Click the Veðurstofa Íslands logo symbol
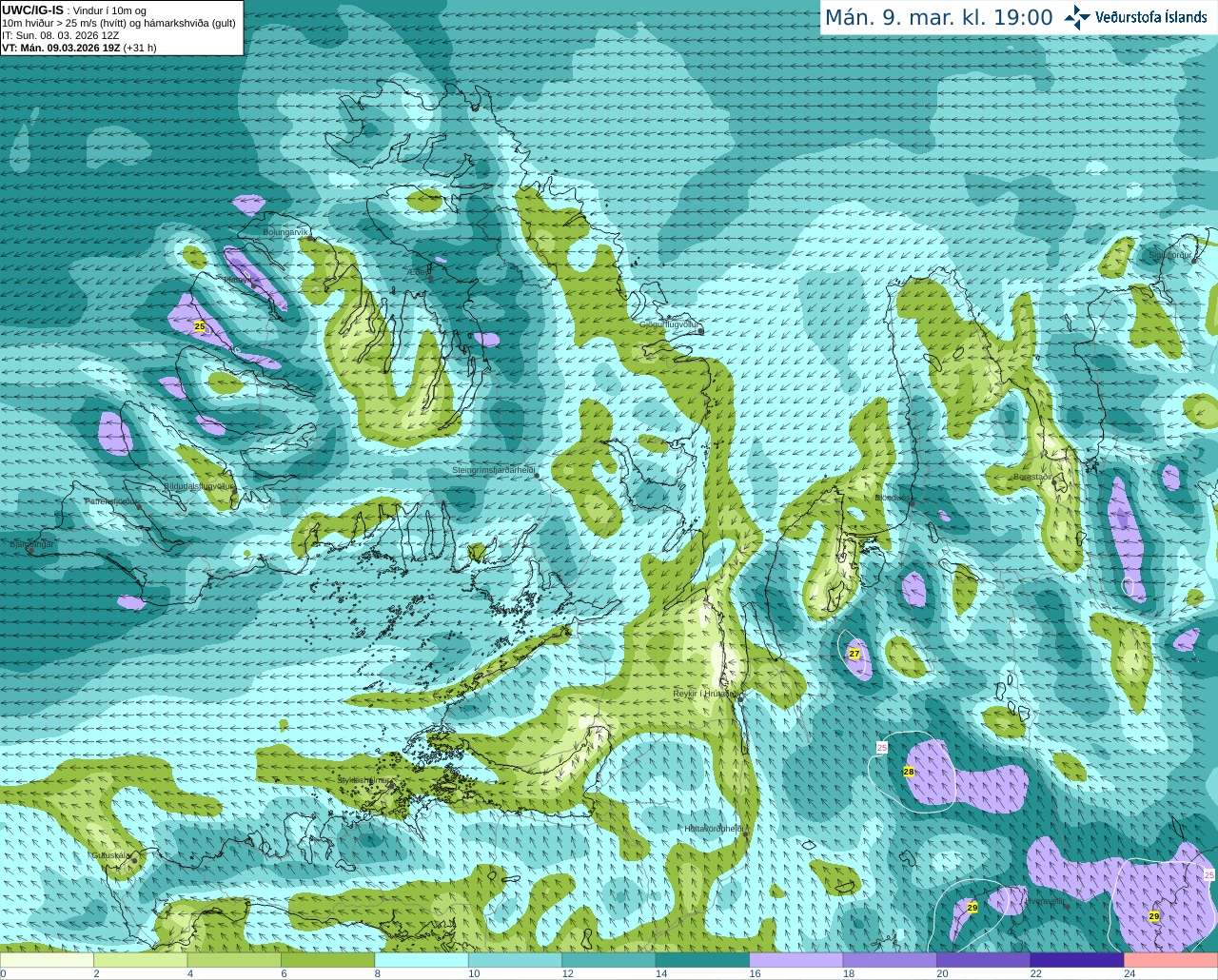The width and height of the screenshot is (1218, 980). pyautogui.click(x=1077, y=17)
